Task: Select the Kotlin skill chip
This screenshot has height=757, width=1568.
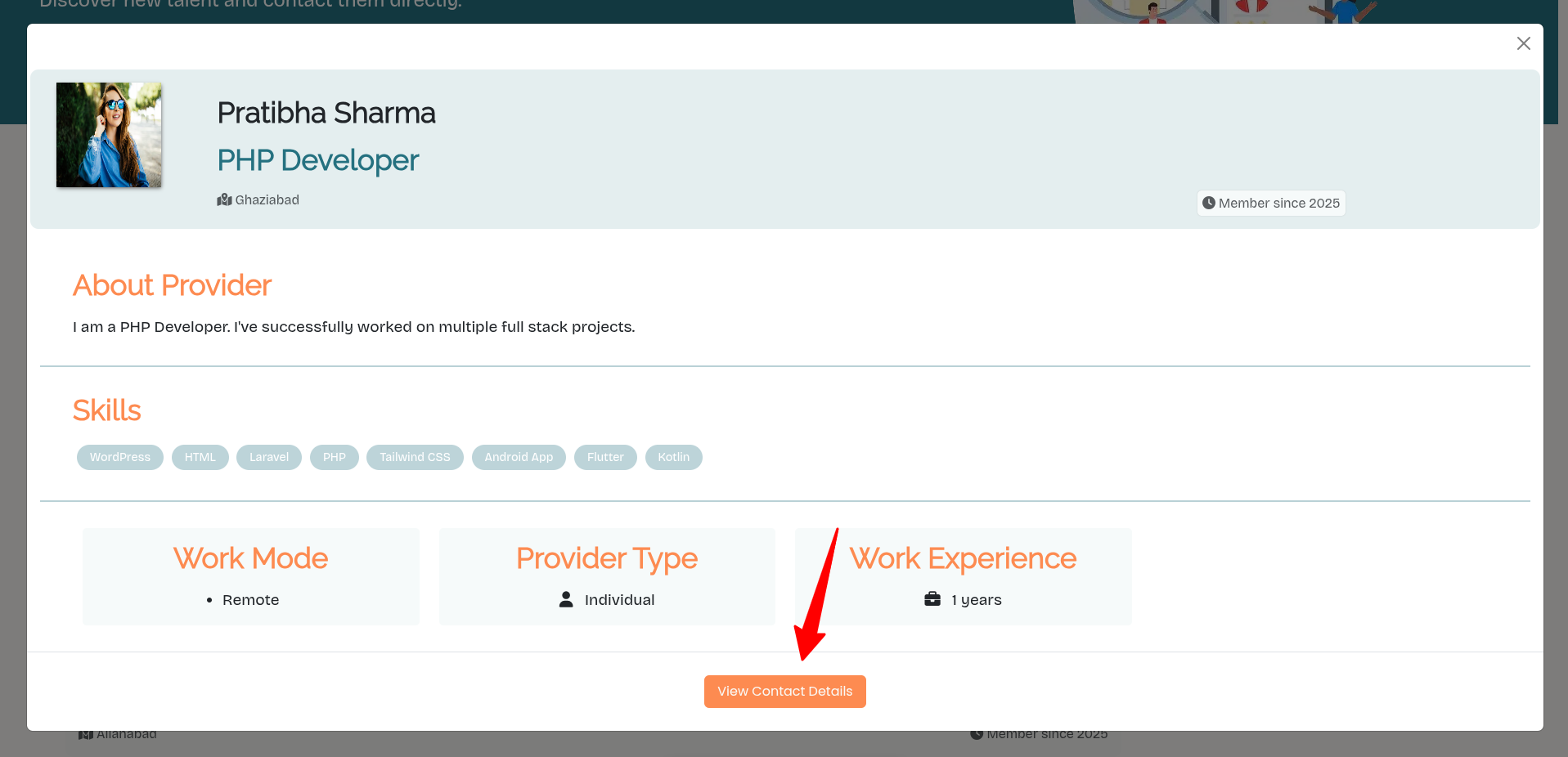Action: pos(673,457)
